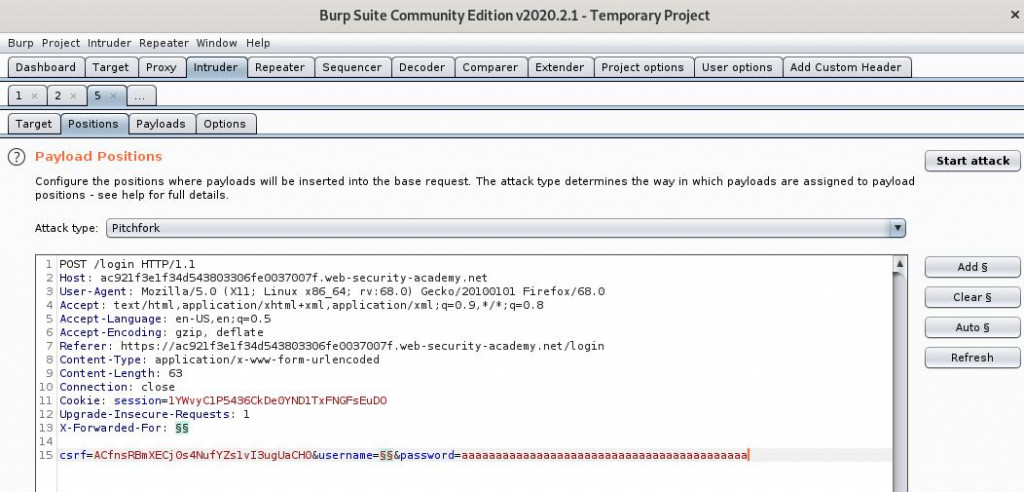Select Intruder attack tab 2

pyautogui.click(x=57, y=96)
